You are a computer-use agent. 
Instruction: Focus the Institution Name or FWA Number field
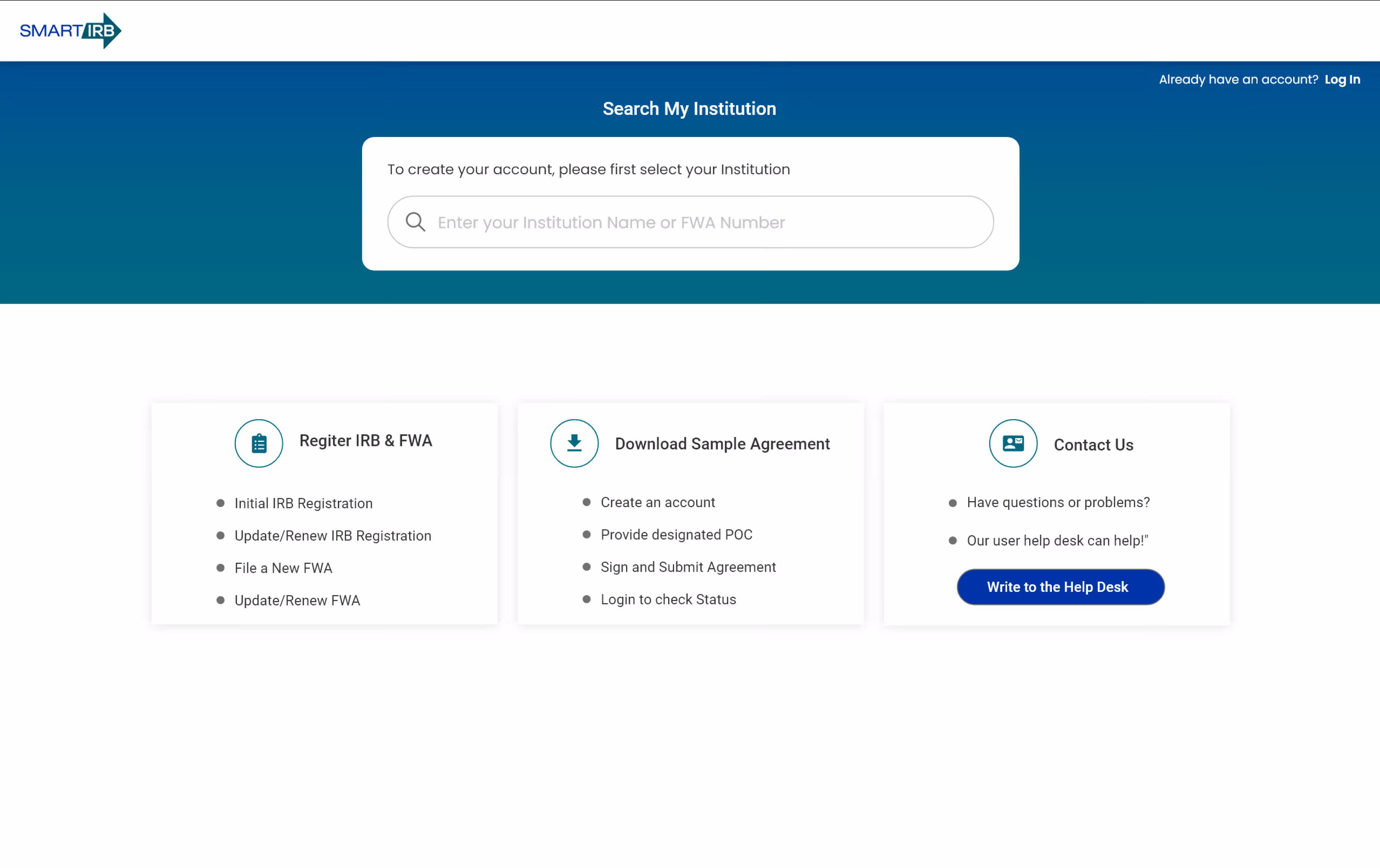pos(690,222)
